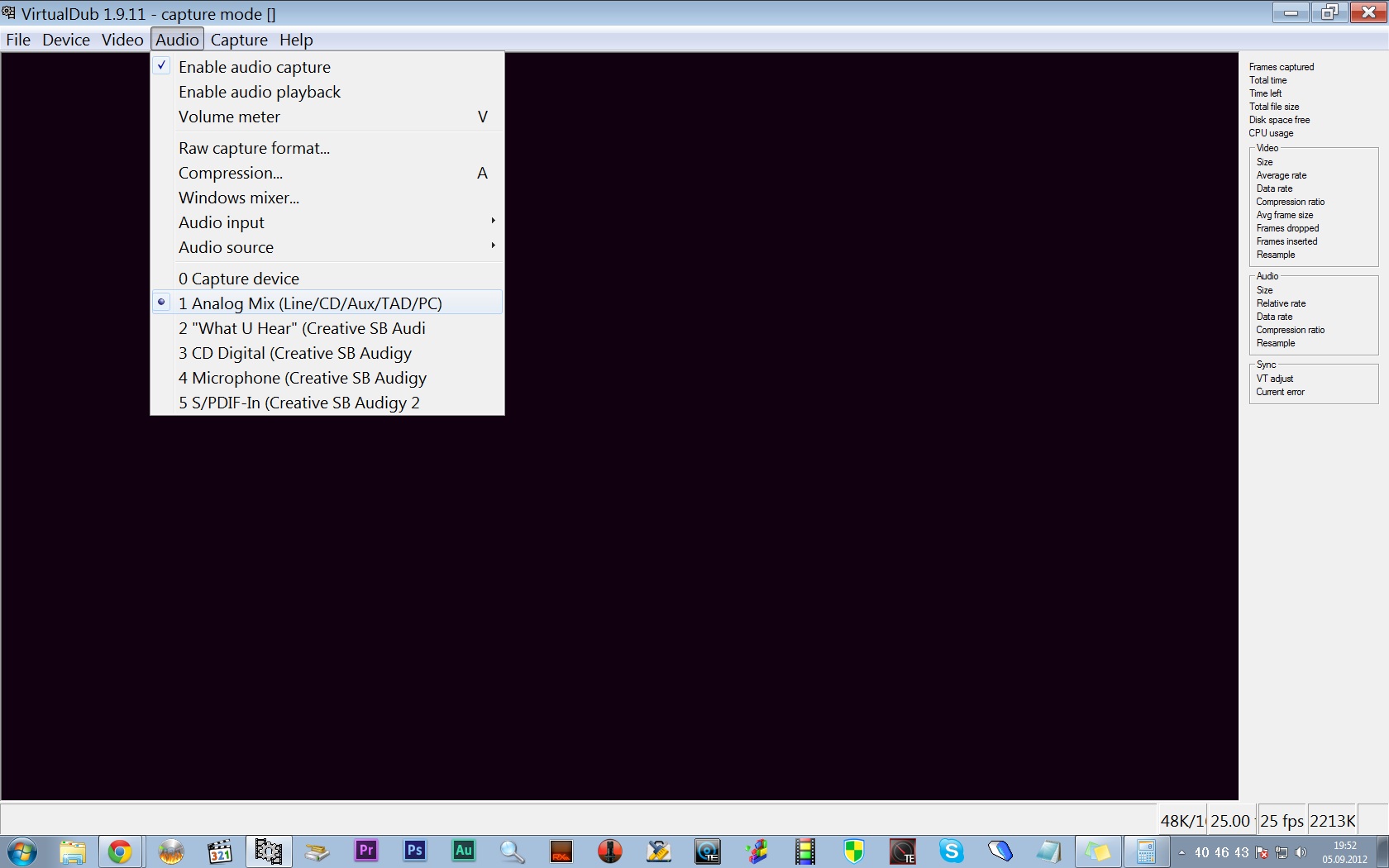
Task: Open the magnifying glass search app
Action: coord(513,851)
